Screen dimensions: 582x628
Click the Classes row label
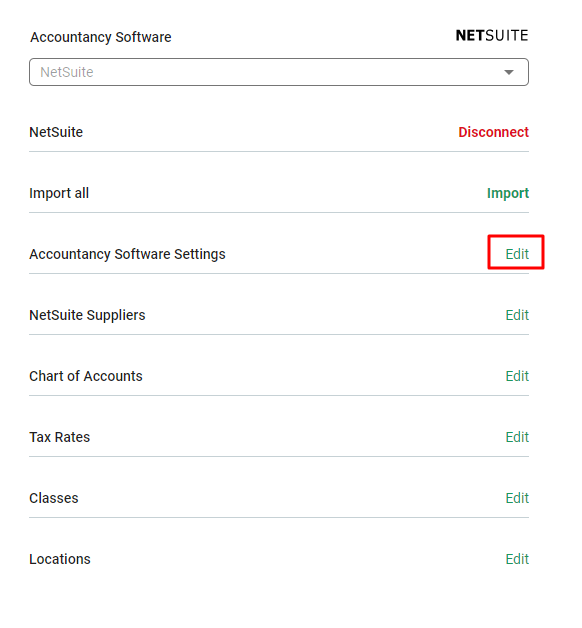(54, 498)
